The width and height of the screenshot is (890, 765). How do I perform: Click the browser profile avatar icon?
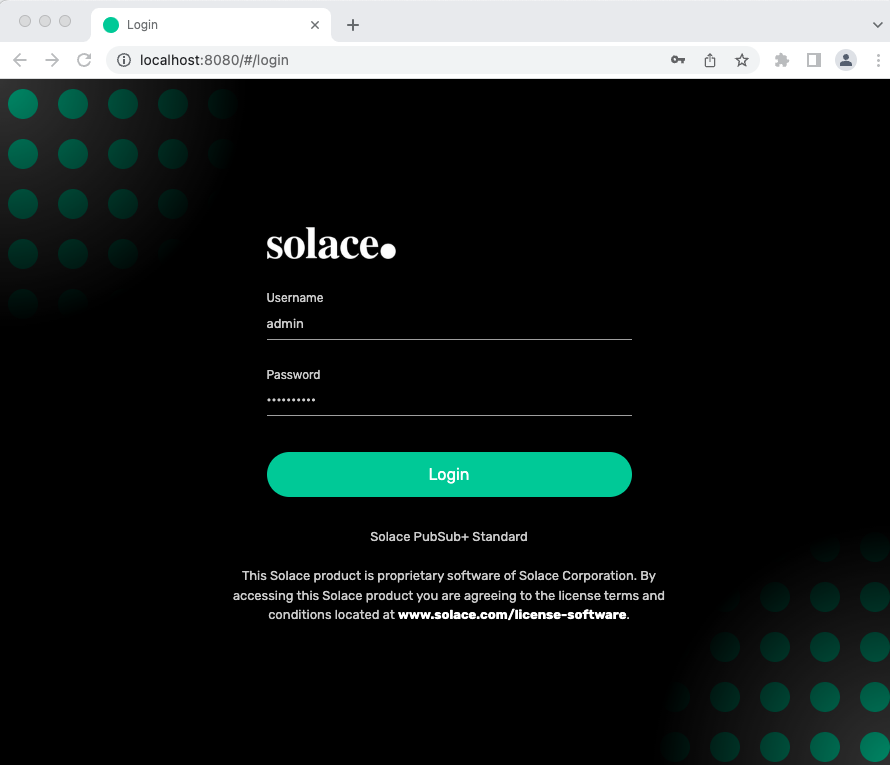coord(846,60)
